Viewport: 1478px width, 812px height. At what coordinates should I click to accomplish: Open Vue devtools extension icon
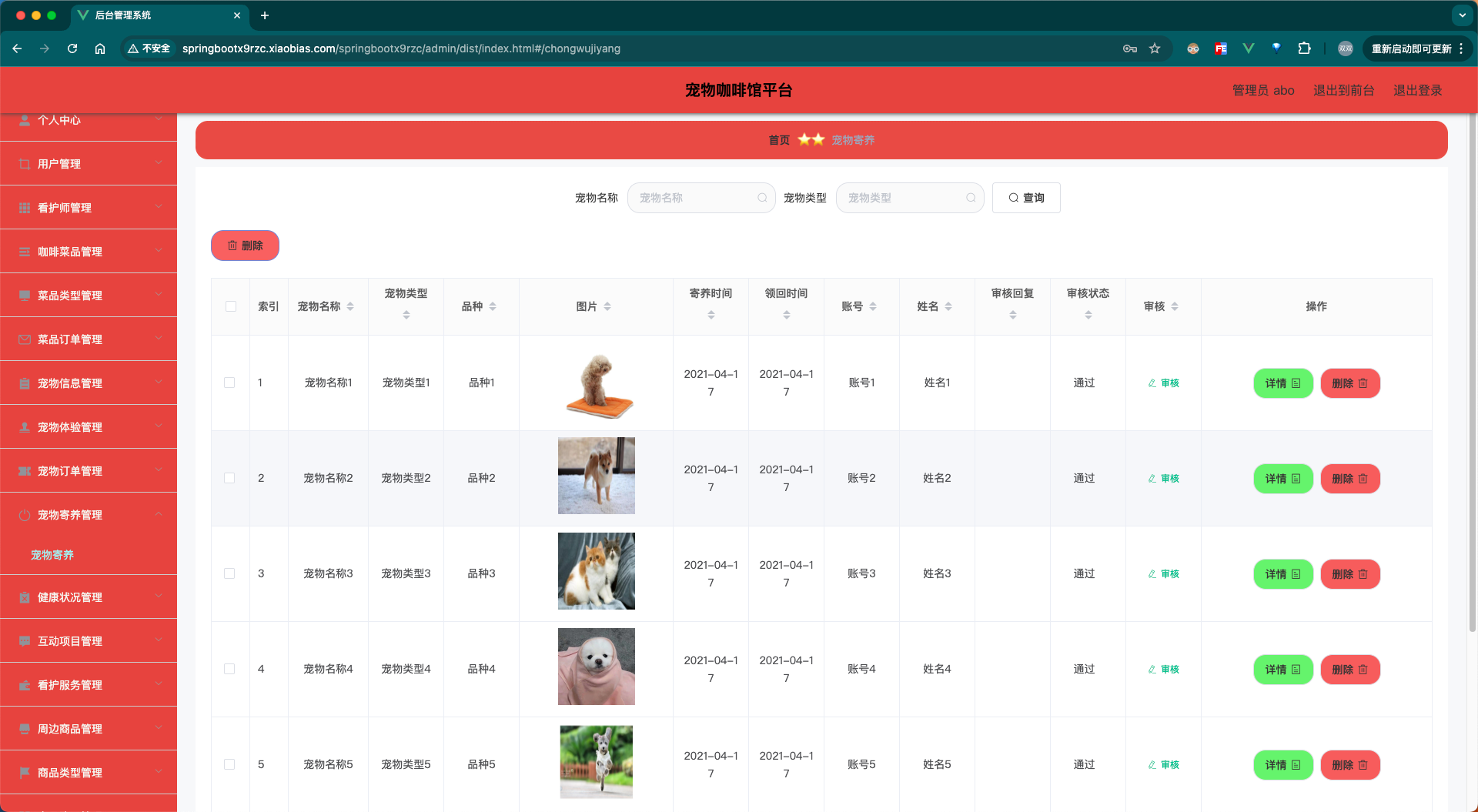(x=1249, y=48)
